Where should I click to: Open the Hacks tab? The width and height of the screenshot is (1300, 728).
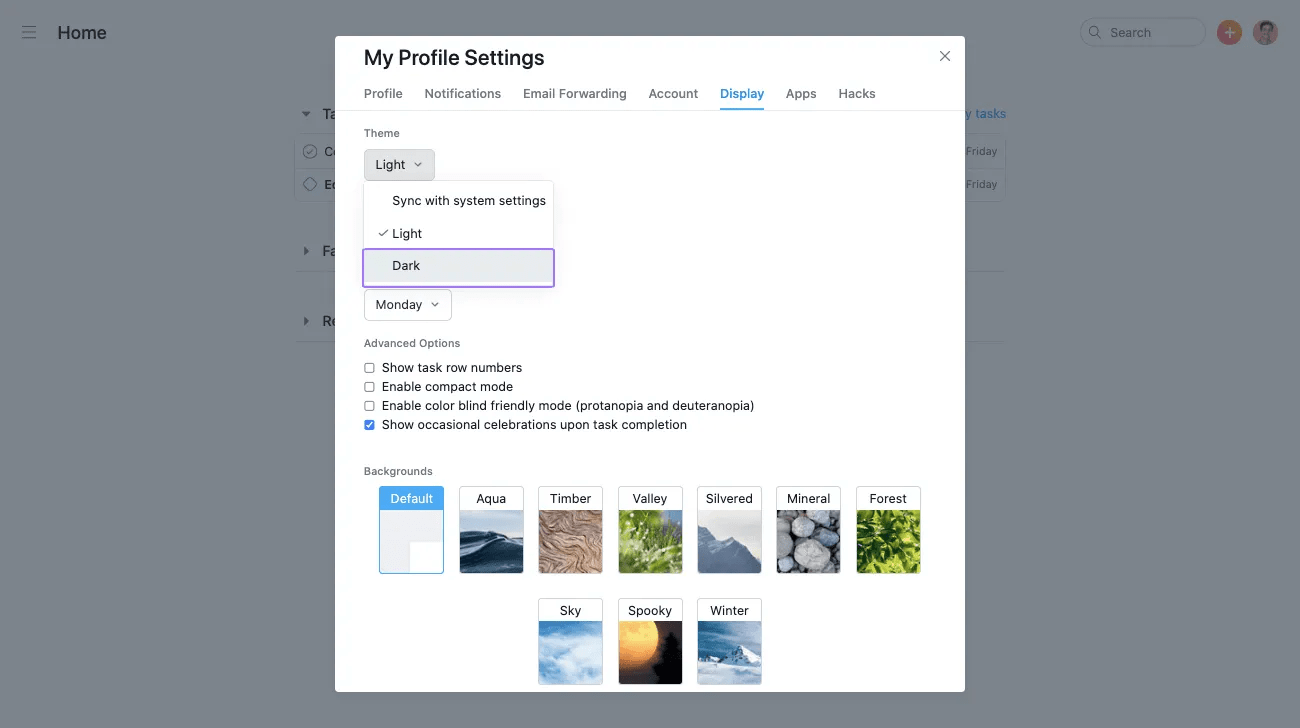tap(856, 94)
